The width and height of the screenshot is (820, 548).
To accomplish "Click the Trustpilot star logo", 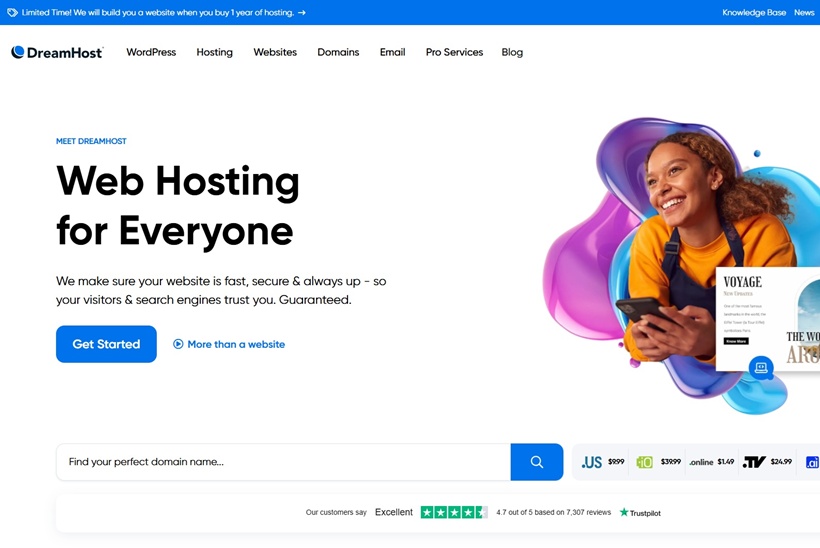I will point(640,512).
